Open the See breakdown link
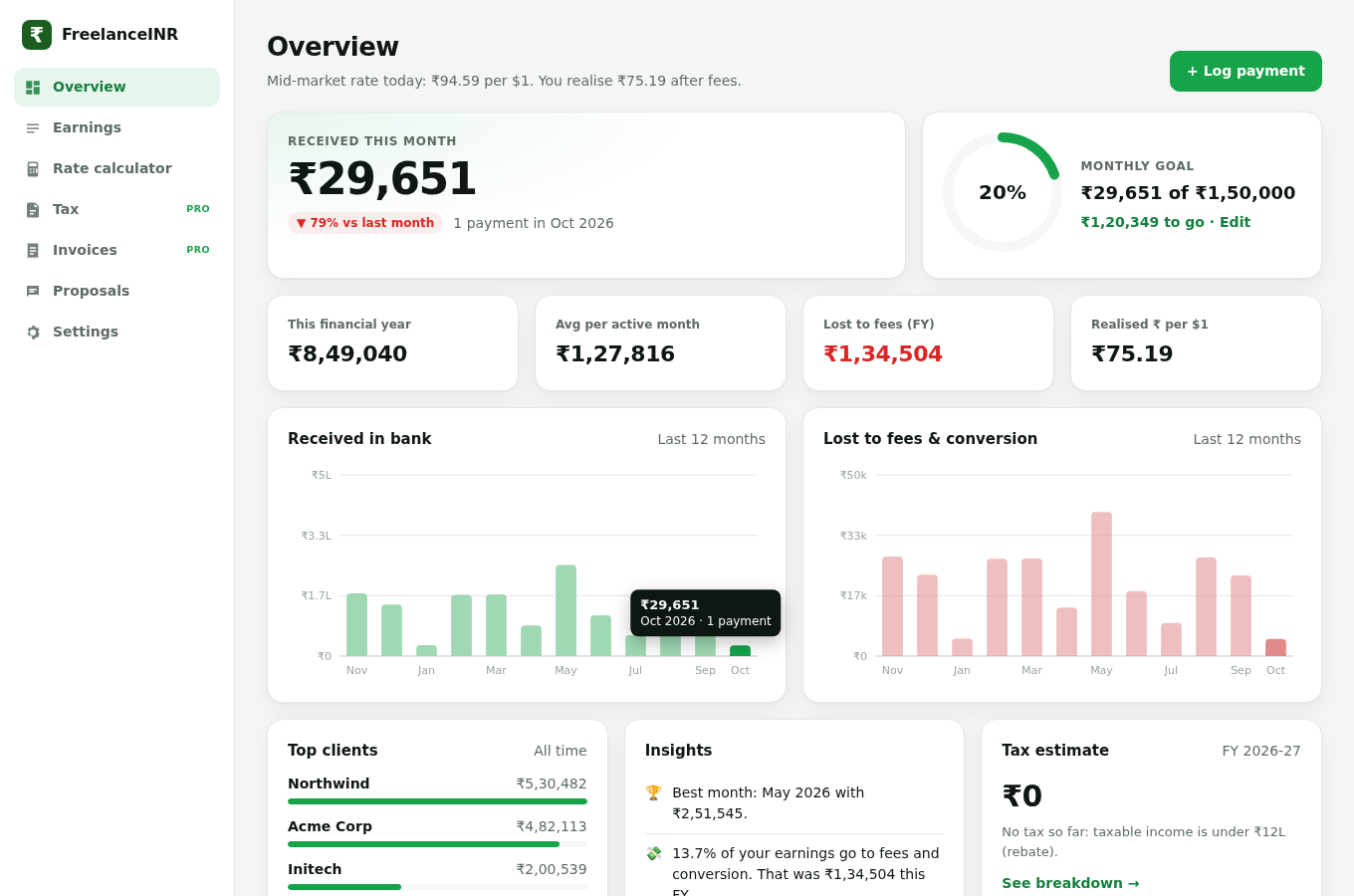Viewport: 1354px width, 896px height. point(1070,883)
